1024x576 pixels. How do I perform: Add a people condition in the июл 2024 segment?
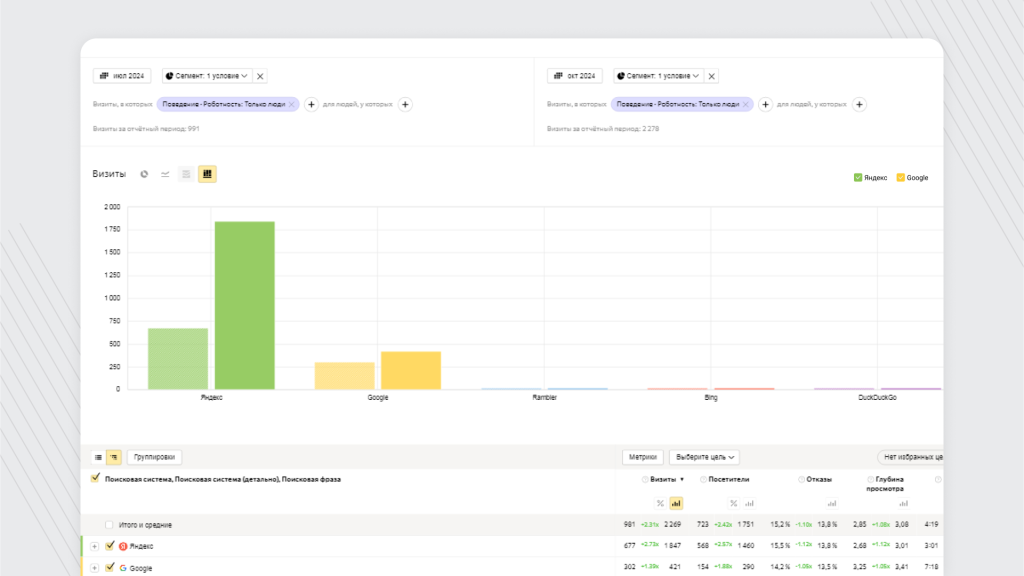[x=405, y=104]
